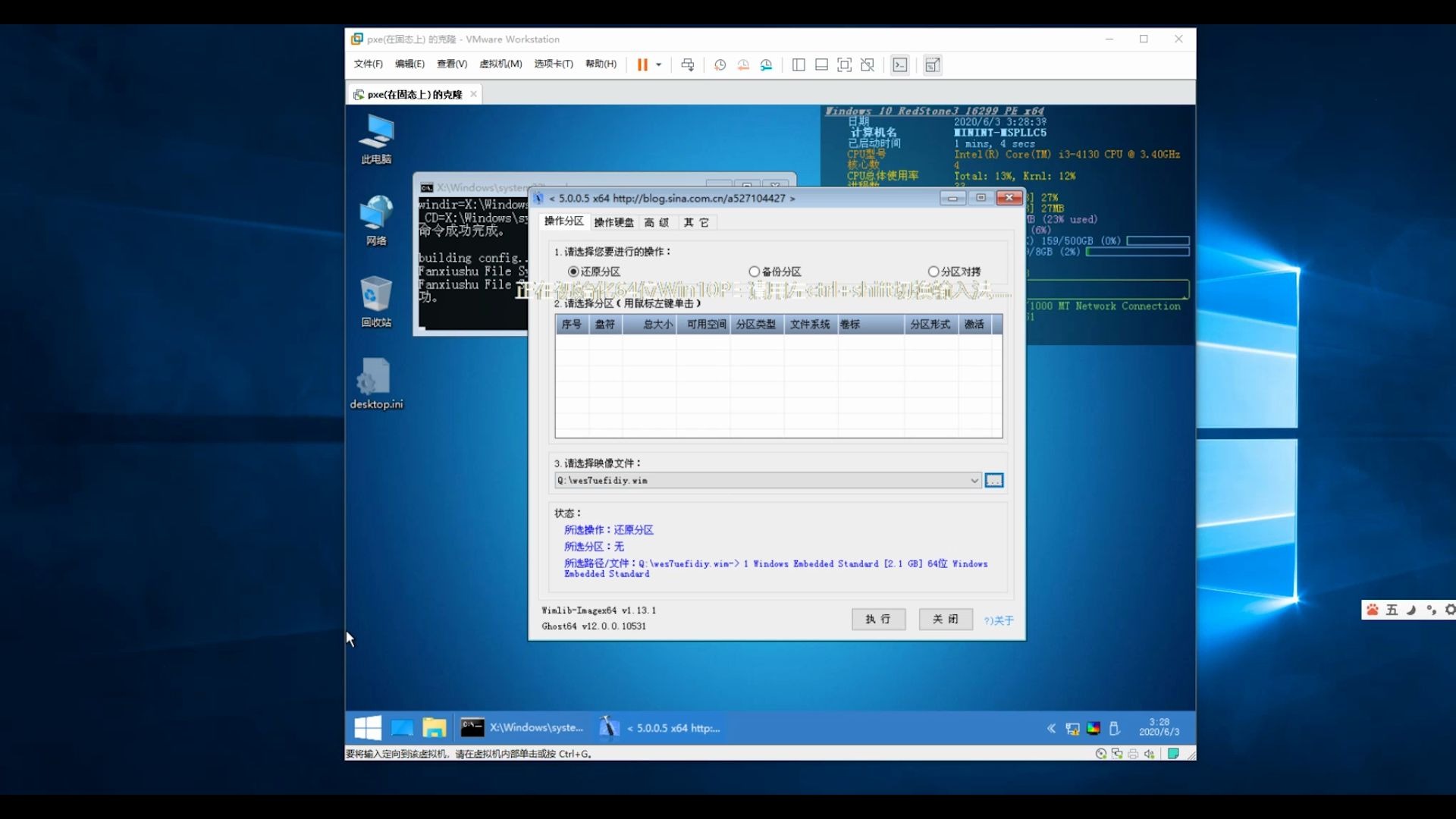Select the 还原分区 radio option

tap(595, 271)
